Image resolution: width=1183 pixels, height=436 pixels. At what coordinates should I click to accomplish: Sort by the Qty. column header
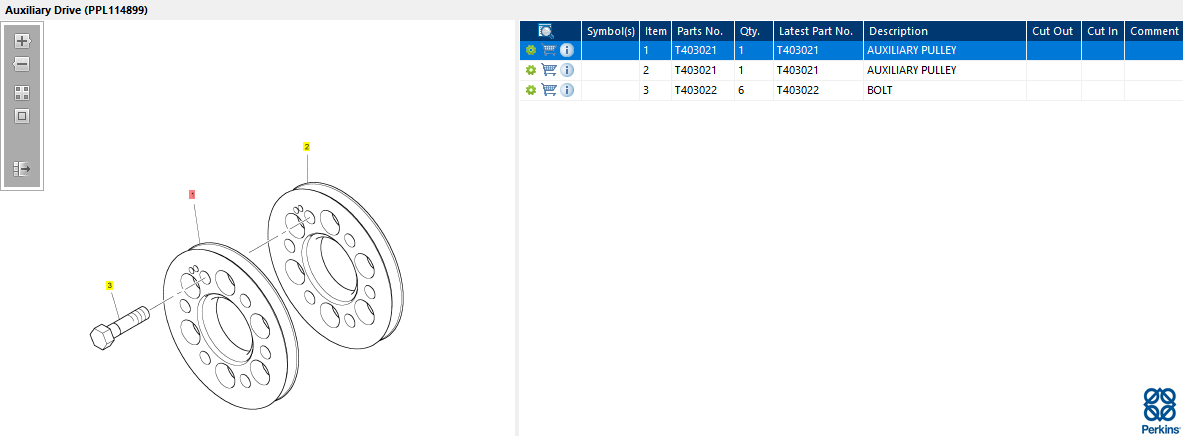click(x=754, y=31)
